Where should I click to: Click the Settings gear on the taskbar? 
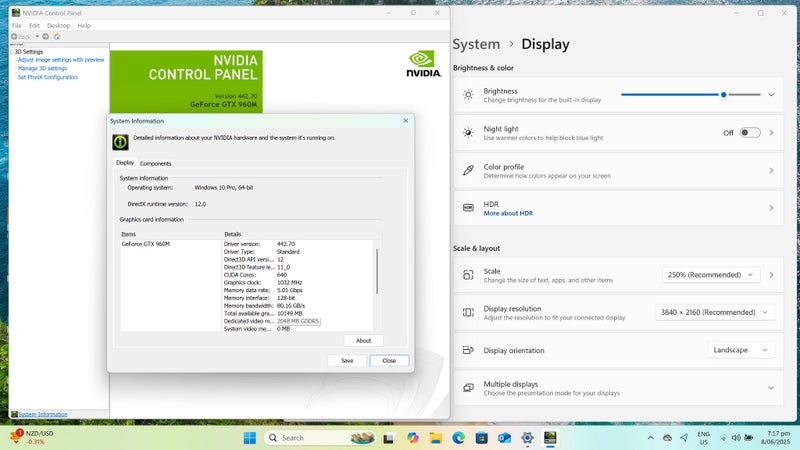click(x=527, y=438)
